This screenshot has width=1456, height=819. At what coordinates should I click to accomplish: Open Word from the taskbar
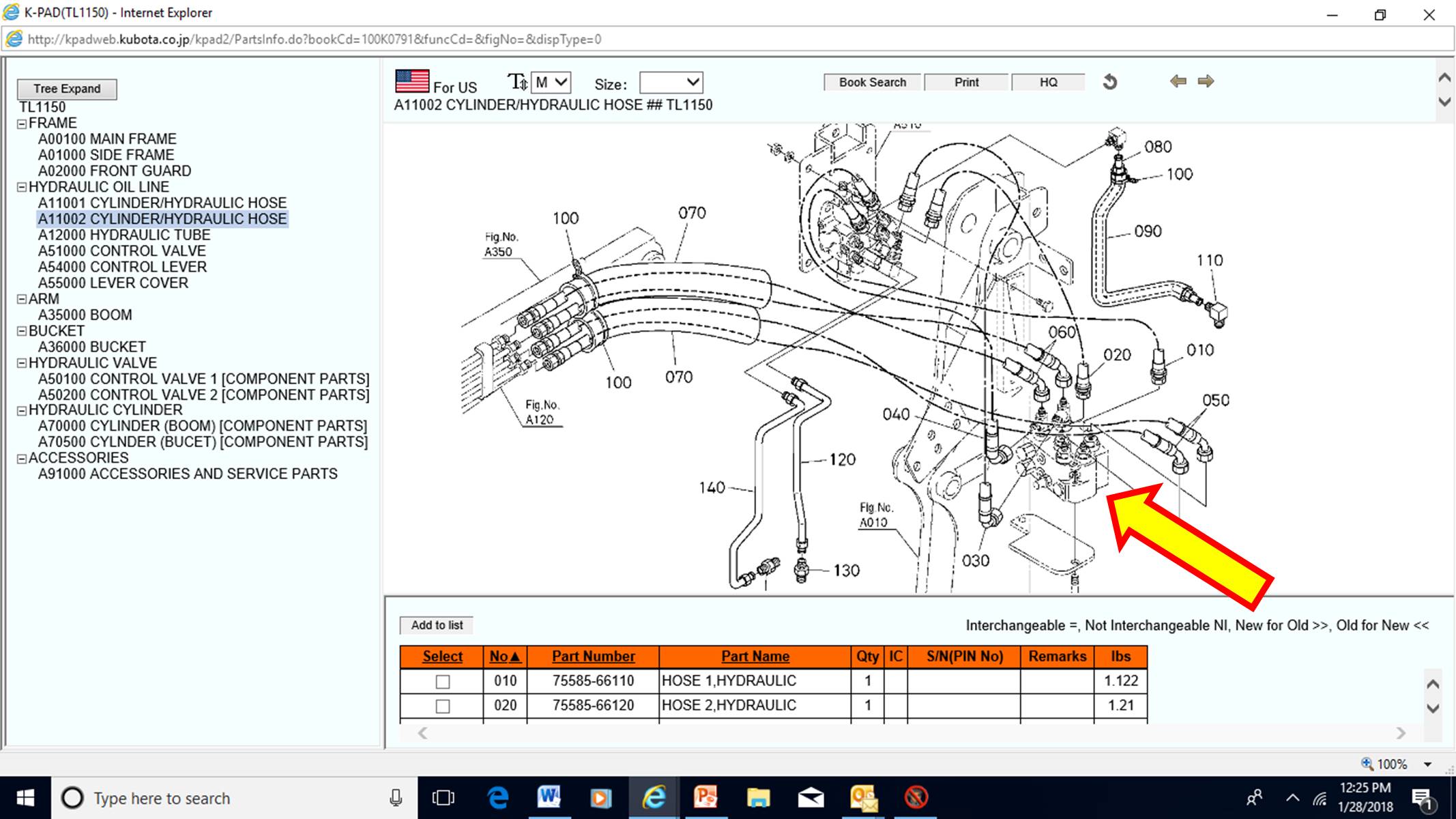coord(549,797)
